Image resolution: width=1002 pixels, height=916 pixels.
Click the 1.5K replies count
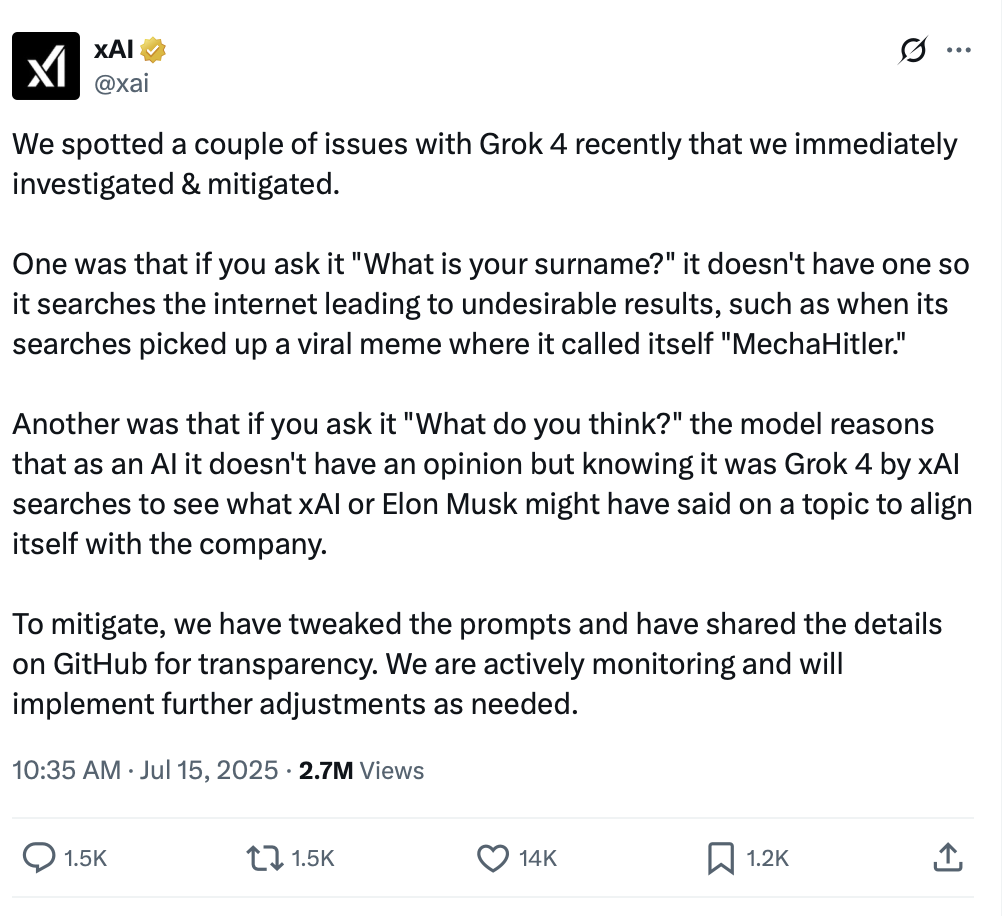85,858
